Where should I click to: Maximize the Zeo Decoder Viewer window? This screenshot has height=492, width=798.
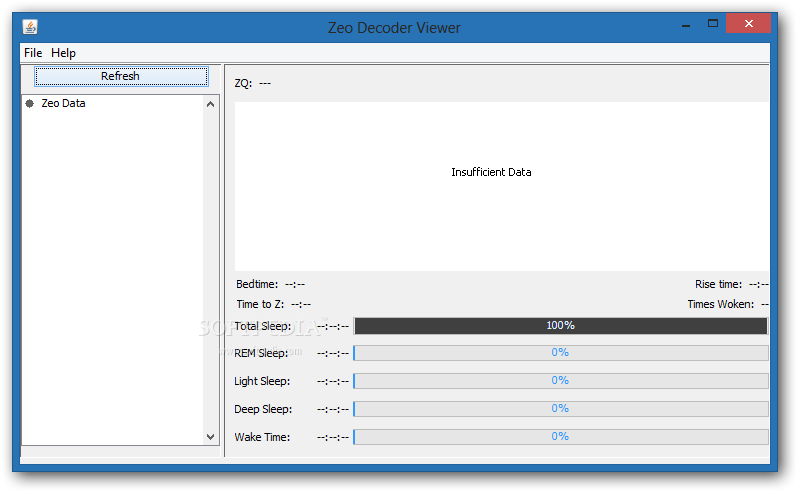pyautogui.click(x=712, y=23)
